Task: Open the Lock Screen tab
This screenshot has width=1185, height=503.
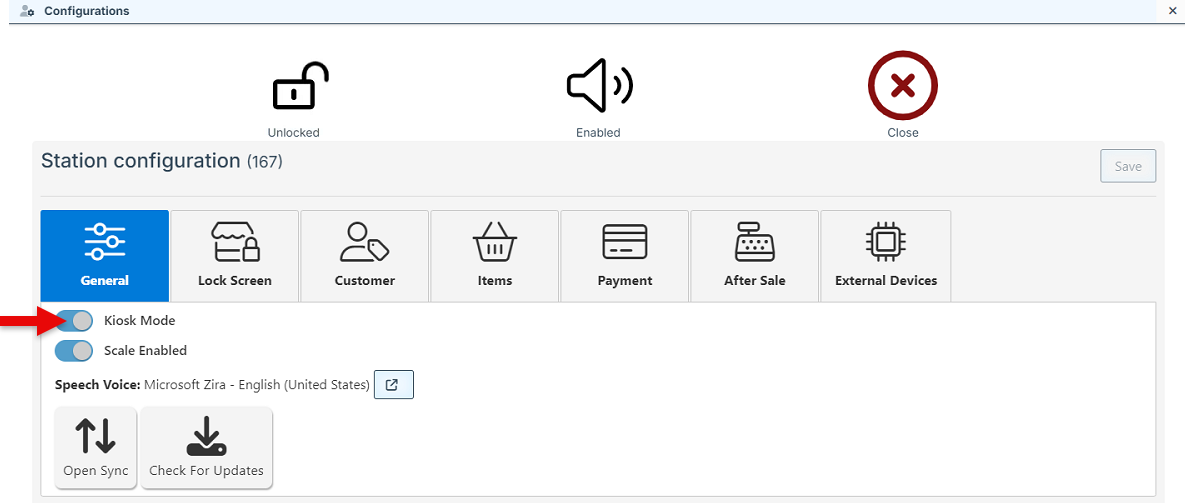Action: (x=235, y=255)
